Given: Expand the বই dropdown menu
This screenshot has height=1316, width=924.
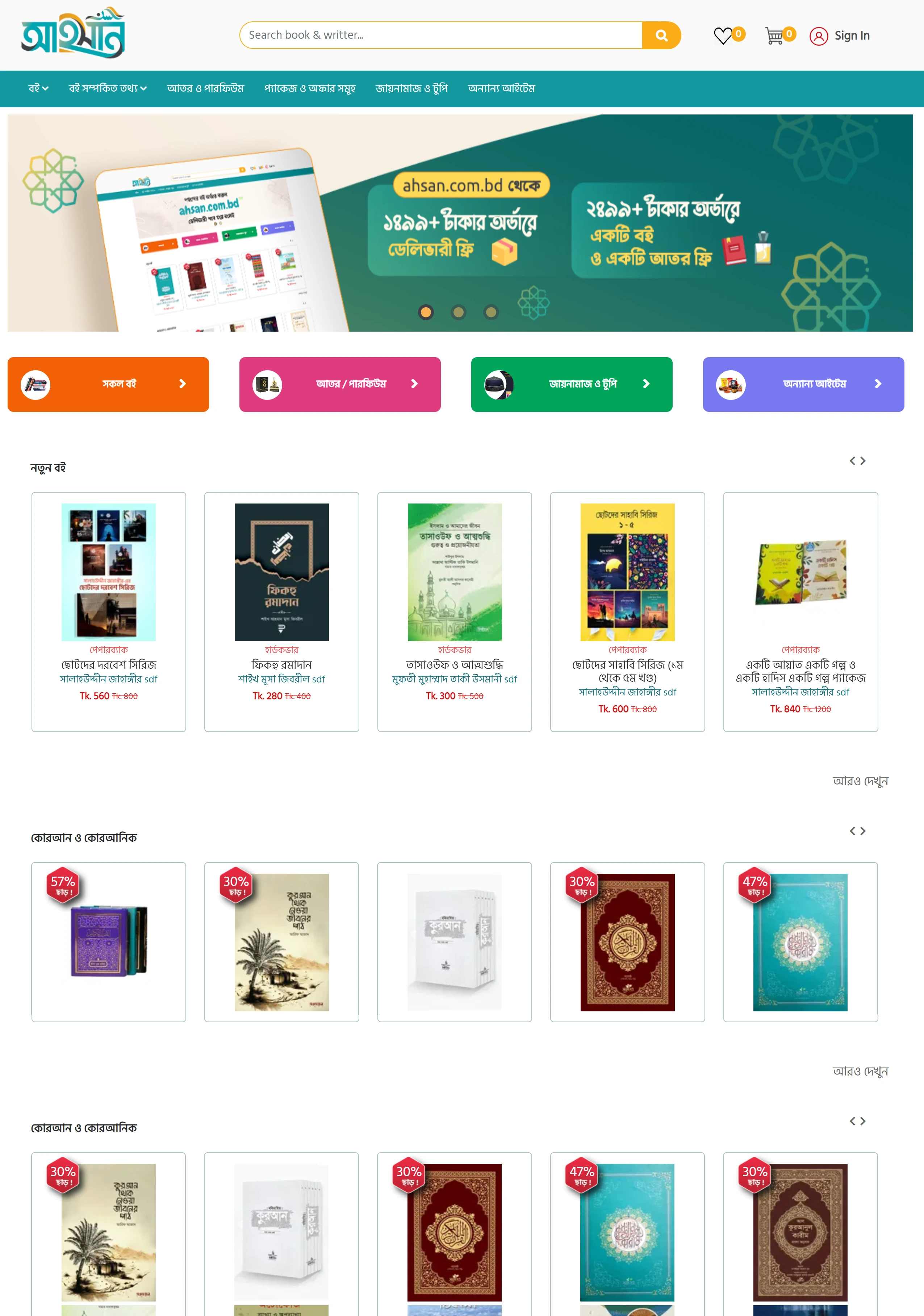Looking at the screenshot, I should (x=38, y=88).
